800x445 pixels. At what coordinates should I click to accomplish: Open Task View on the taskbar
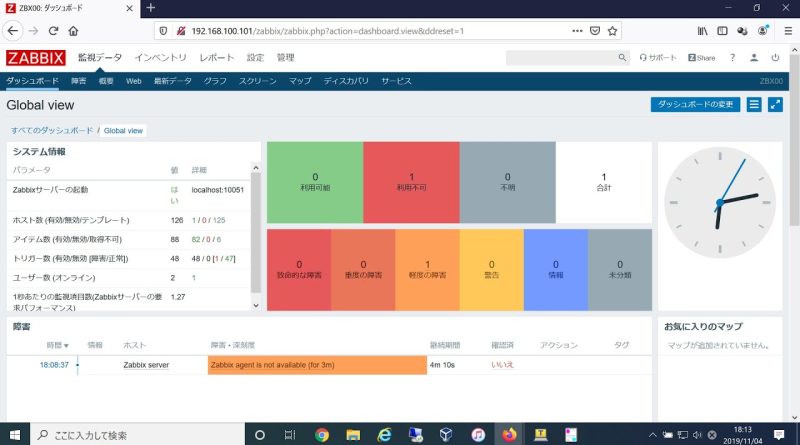290,435
